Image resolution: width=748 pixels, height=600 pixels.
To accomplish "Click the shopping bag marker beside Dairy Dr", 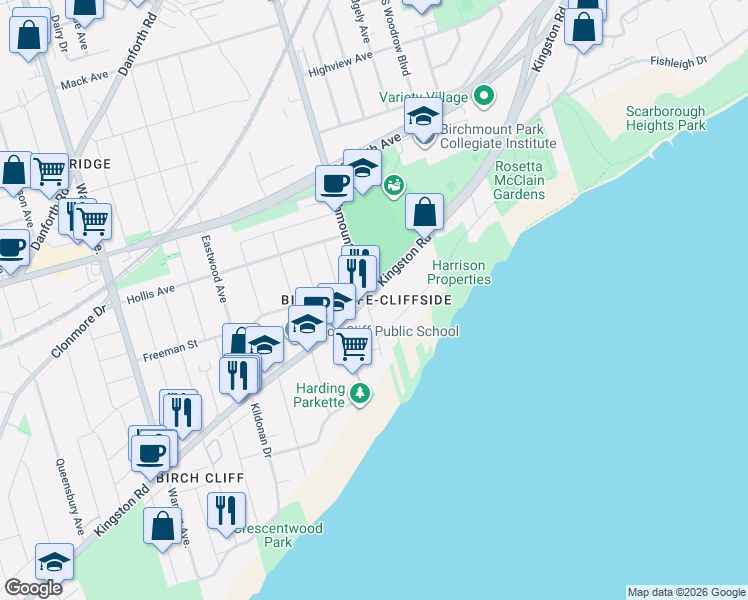I will click(x=29, y=37).
